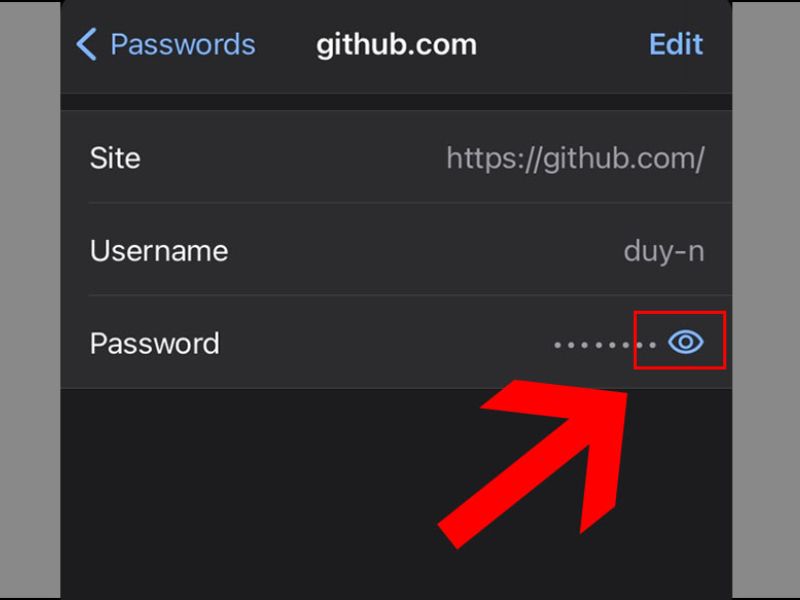This screenshot has width=800, height=600.
Task: Open the https://github.com/ site URL
Action: [x=576, y=158]
